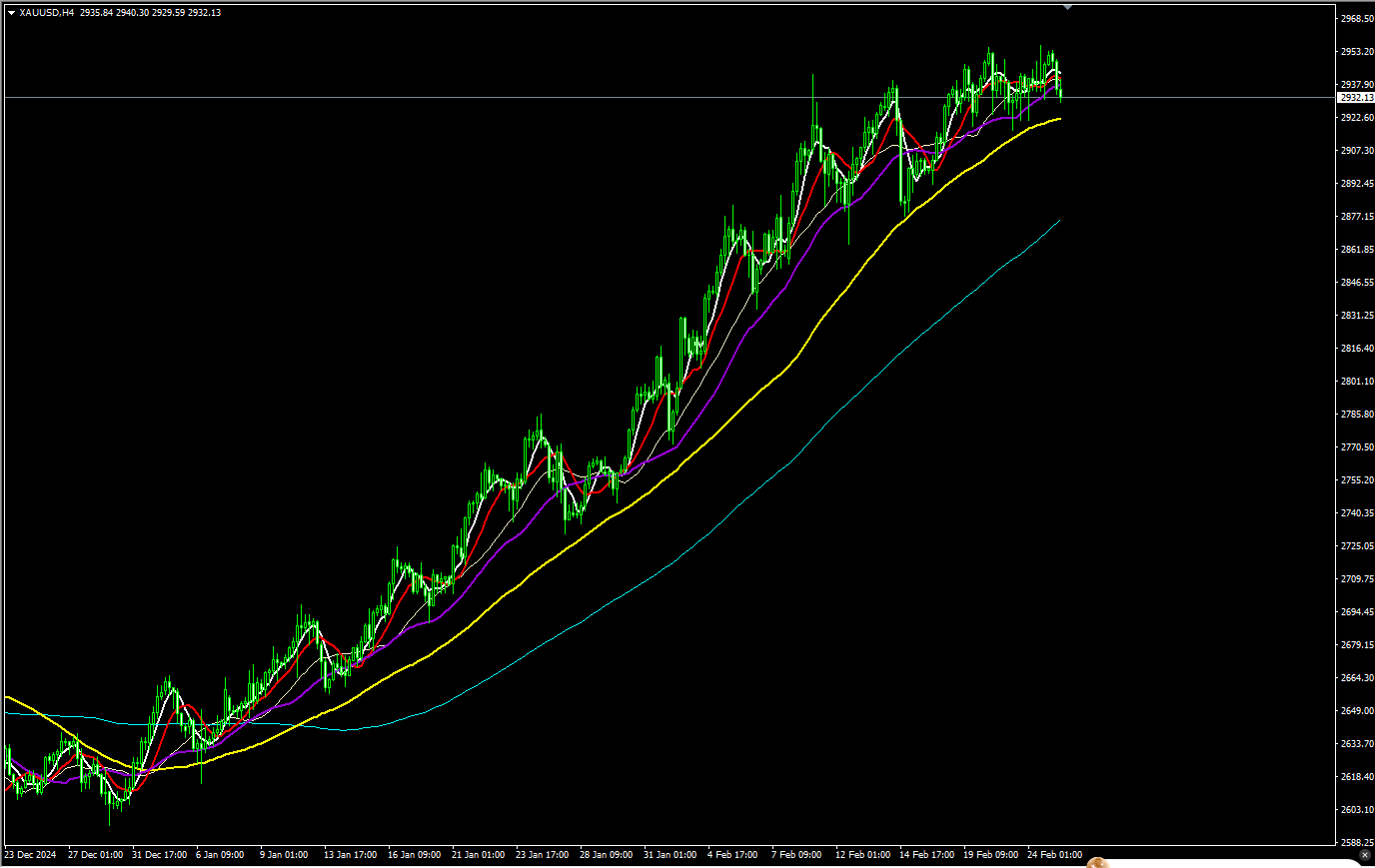
Task: Click the high value 2940.30 in the chart header
Action: tap(131, 13)
